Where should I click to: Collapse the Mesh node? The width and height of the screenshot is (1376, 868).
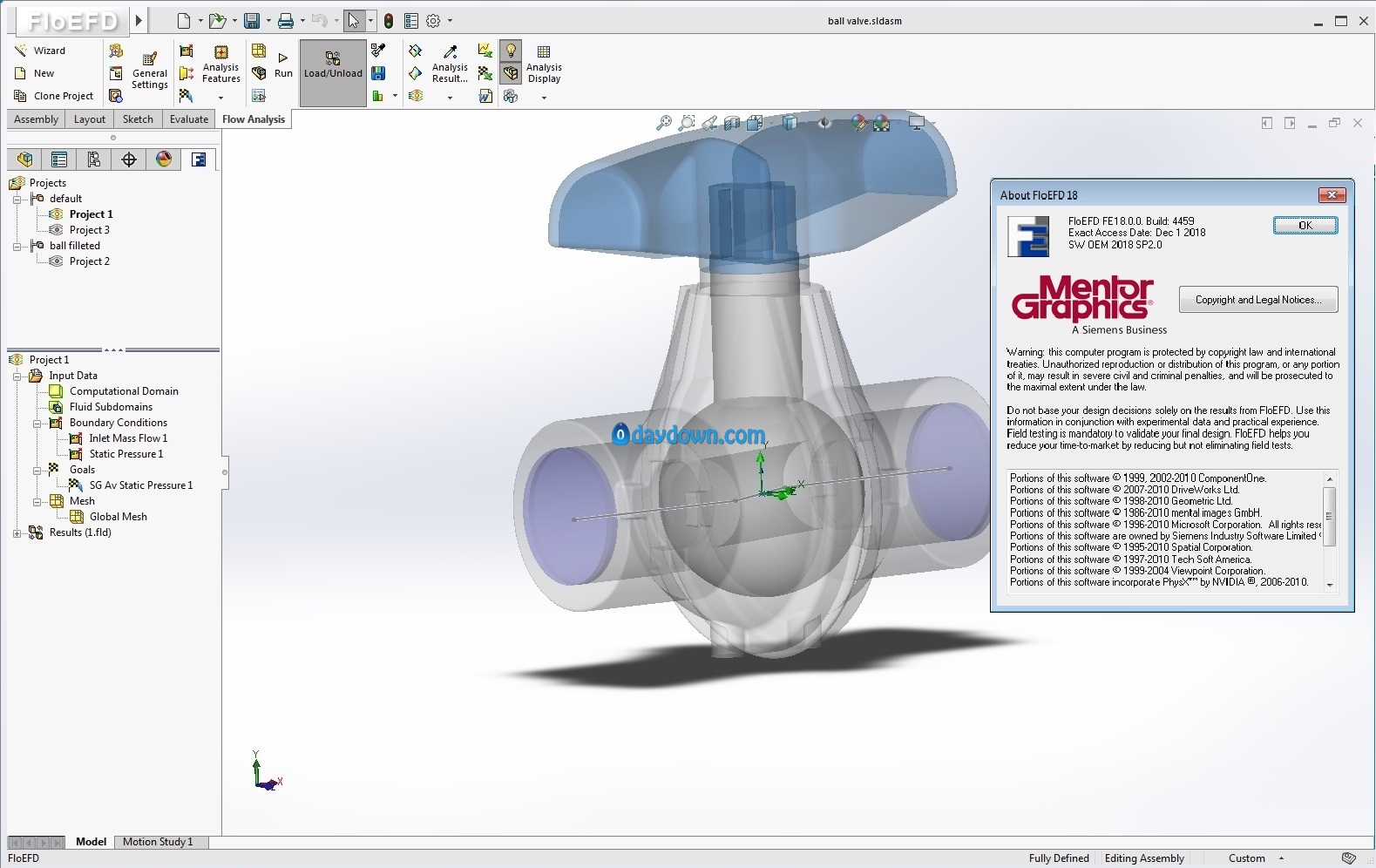[x=37, y=502]
